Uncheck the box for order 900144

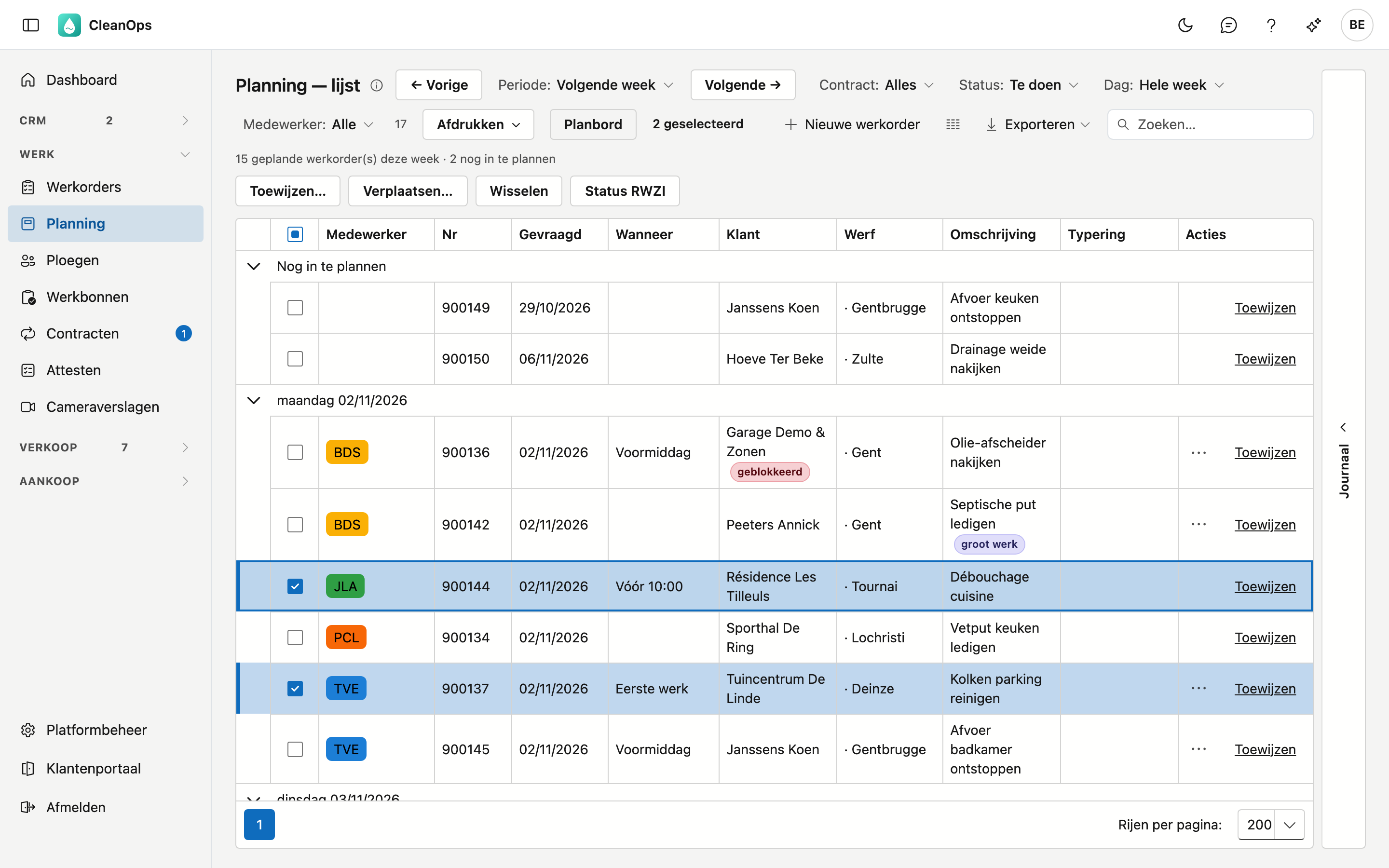coord(295,586)
